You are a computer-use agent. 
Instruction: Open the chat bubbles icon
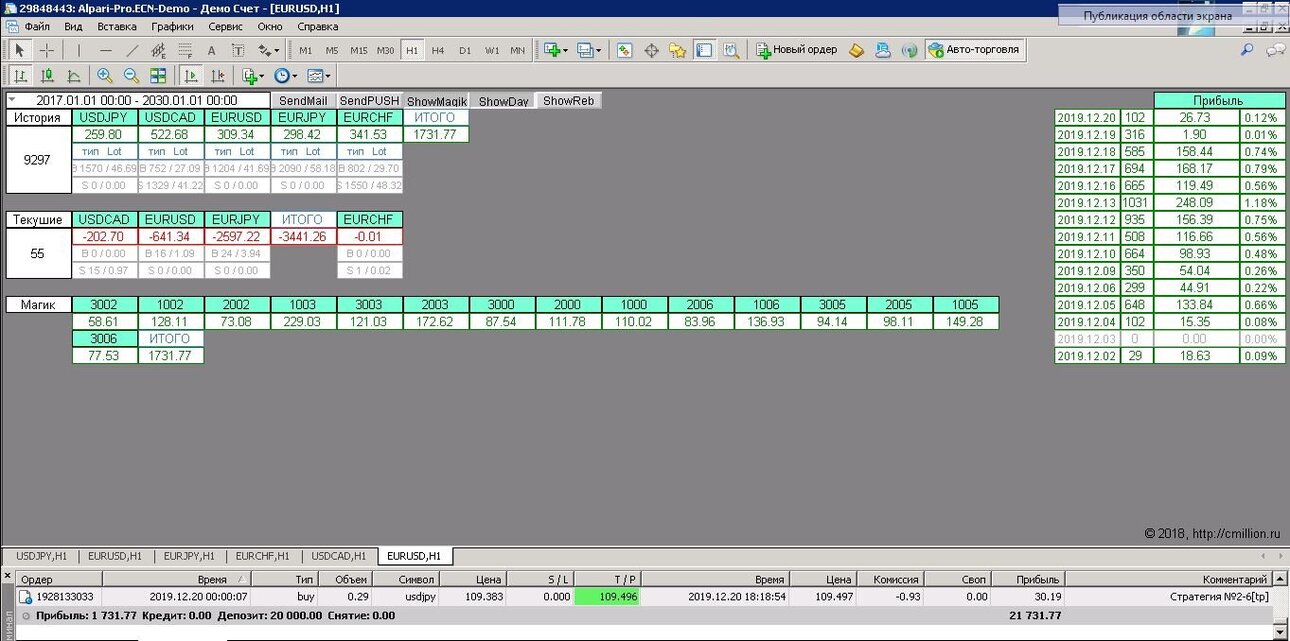pos(1275,49)
